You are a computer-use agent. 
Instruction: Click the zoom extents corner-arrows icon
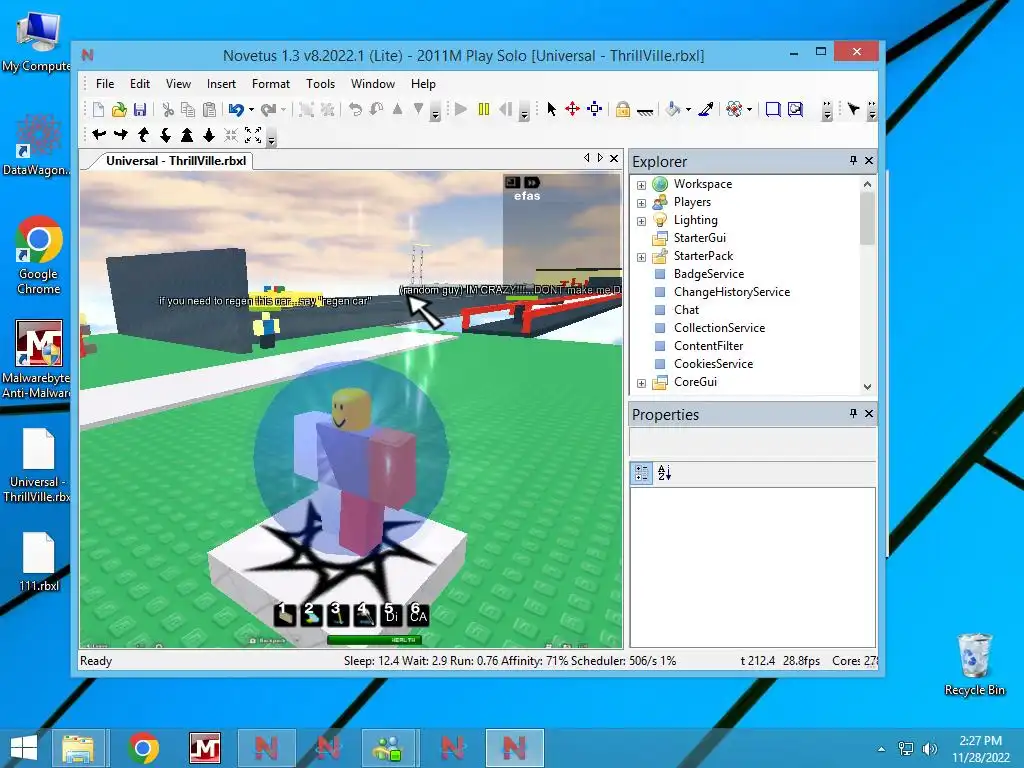coord(253,135)
